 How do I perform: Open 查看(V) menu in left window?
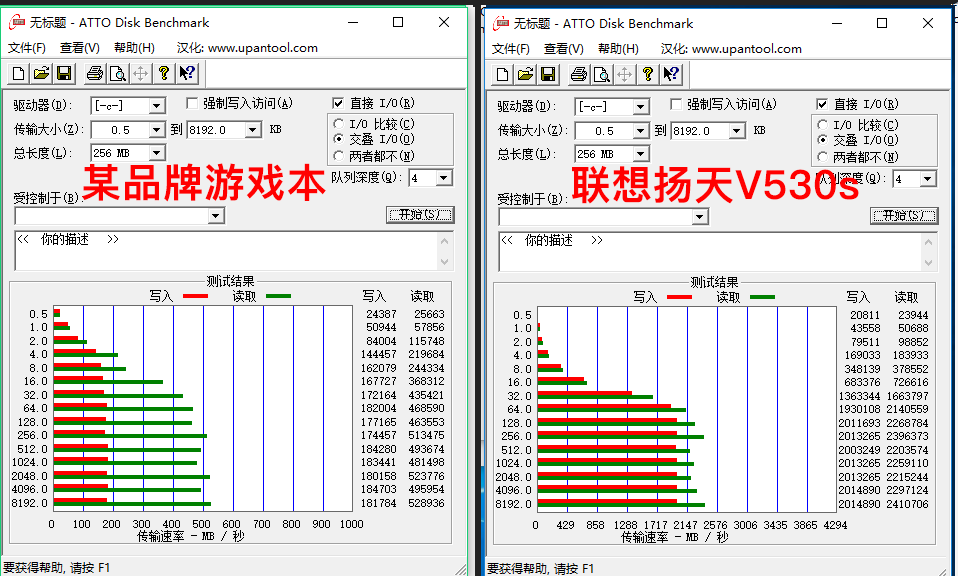pos(79,48)
